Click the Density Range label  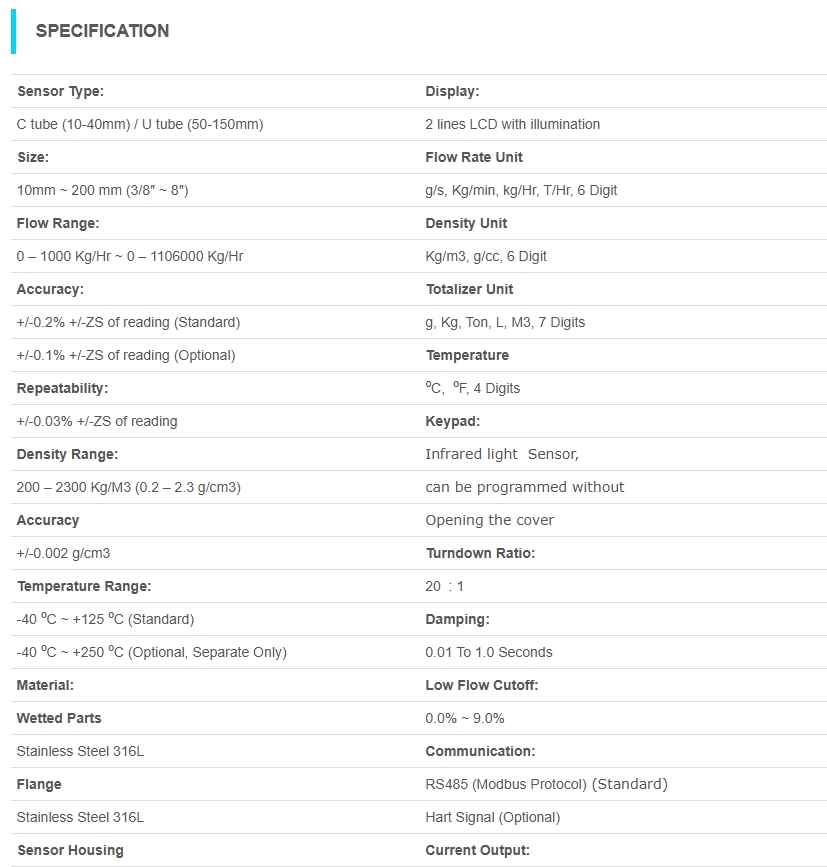coord(67,454)
